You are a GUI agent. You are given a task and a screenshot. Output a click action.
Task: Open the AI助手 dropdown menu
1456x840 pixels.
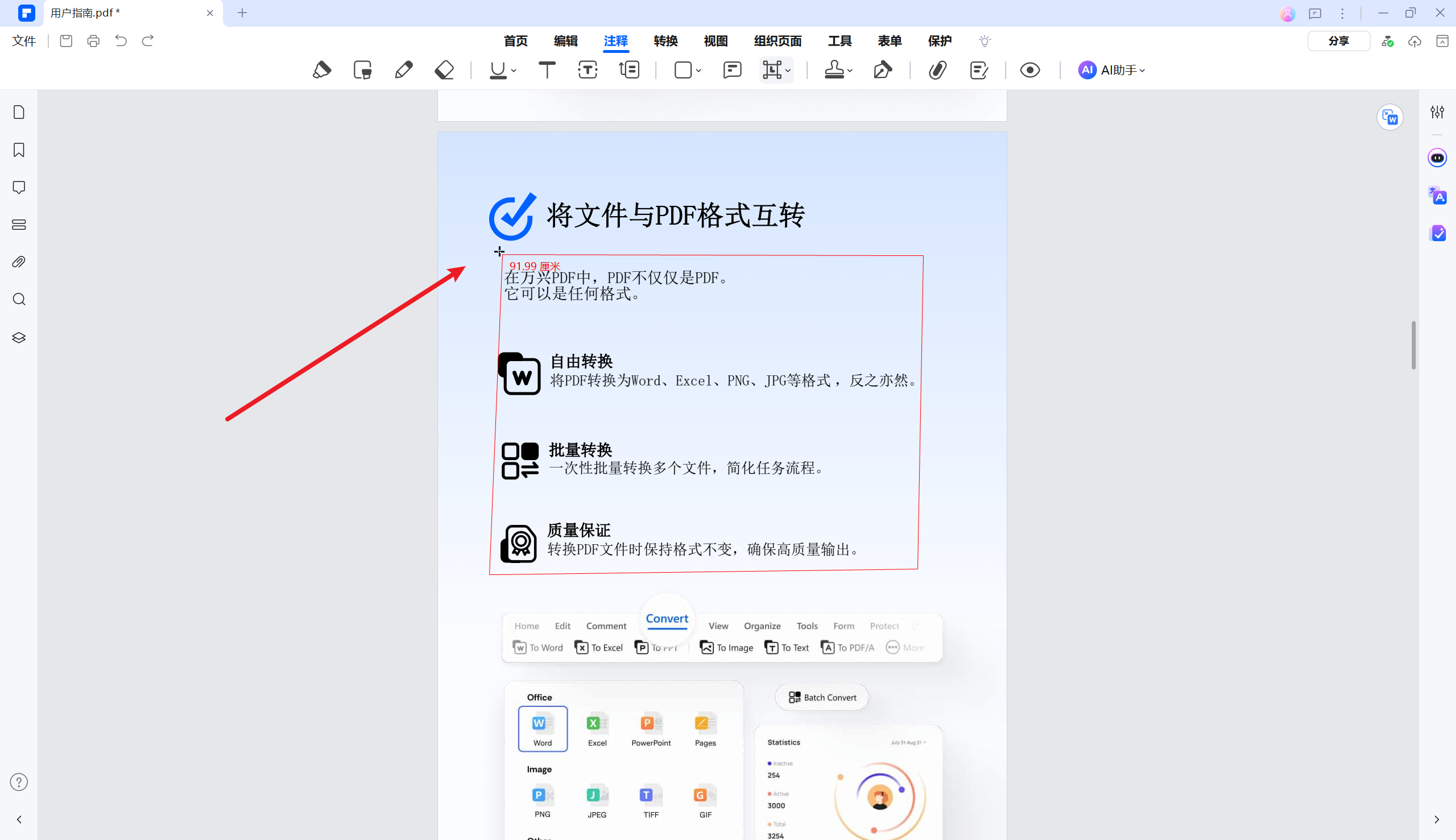tap(1111, 69)
